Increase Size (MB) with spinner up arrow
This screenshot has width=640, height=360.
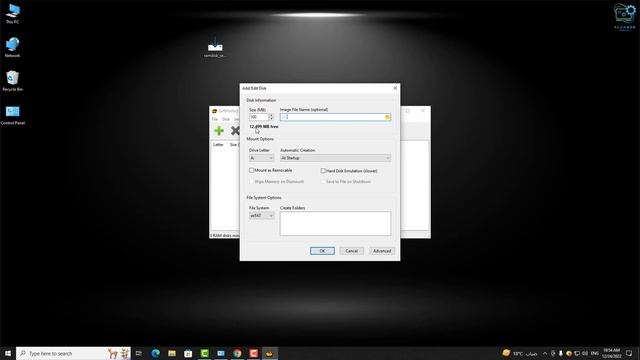click(x=271, y=116)
